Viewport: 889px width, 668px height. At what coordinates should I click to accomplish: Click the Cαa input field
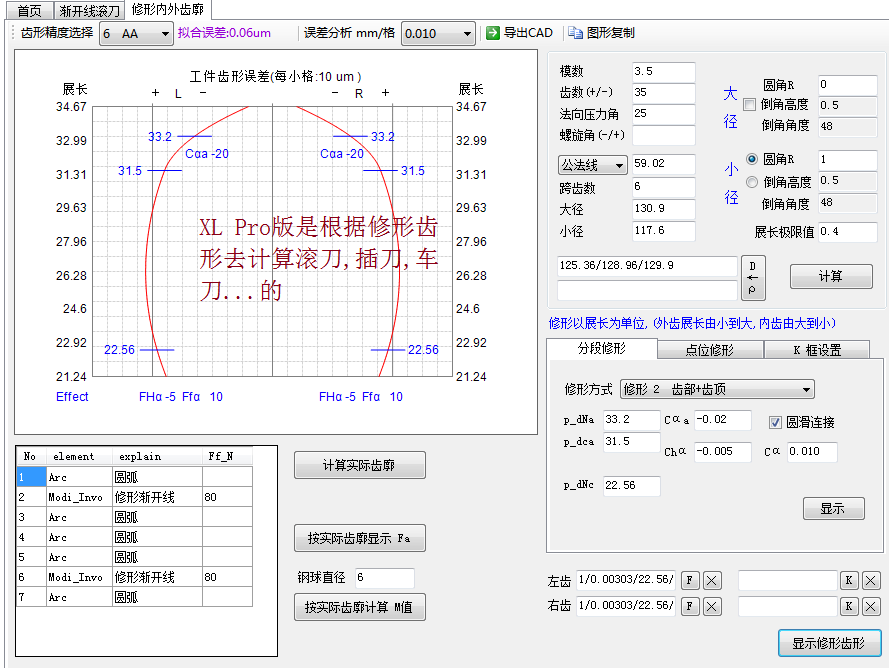(723, 420)
